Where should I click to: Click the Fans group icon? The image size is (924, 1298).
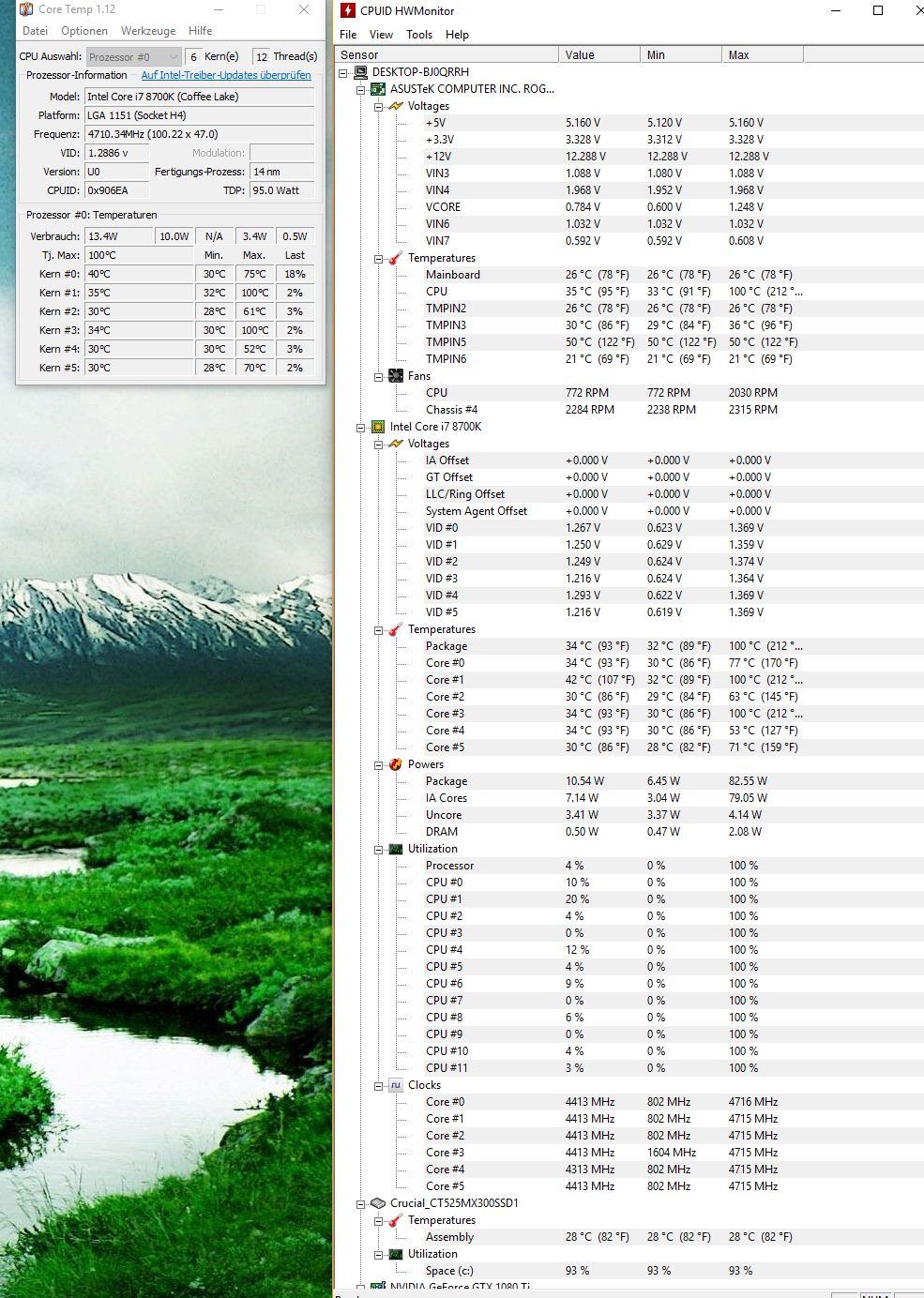pyautogui.click(x=396, y=376)
